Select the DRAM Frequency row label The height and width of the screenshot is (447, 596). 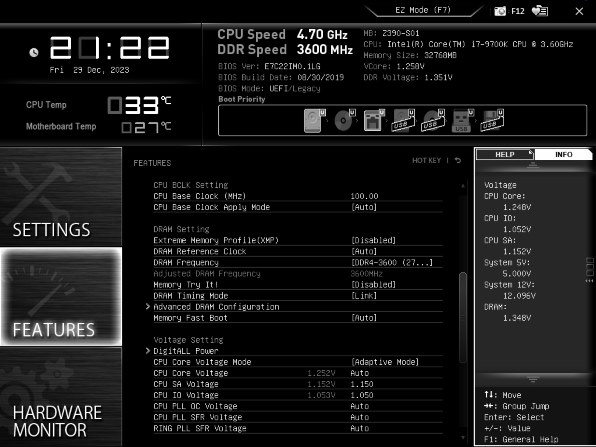coord(186,262)
